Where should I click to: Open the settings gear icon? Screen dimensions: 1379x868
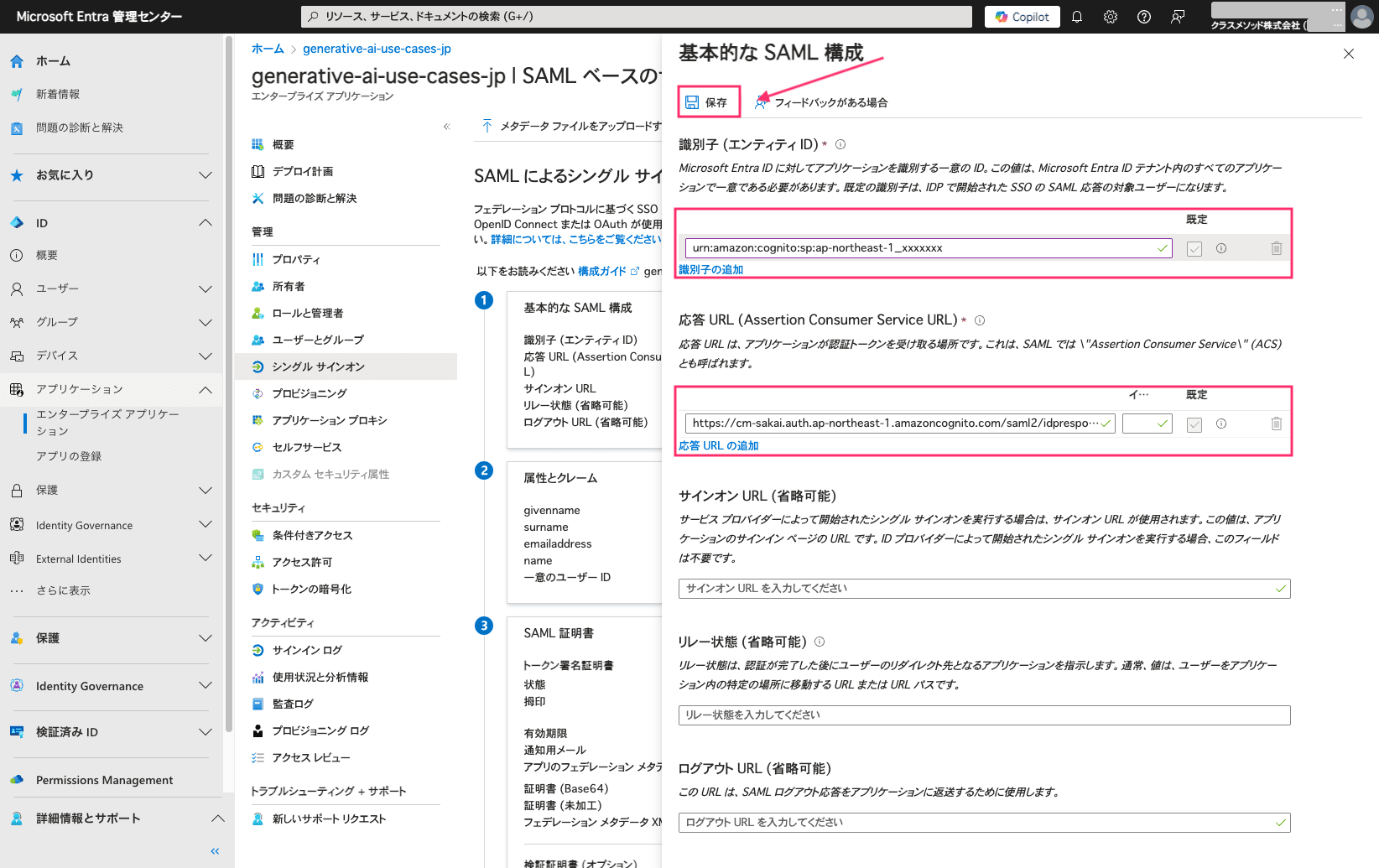point(1111,17)
